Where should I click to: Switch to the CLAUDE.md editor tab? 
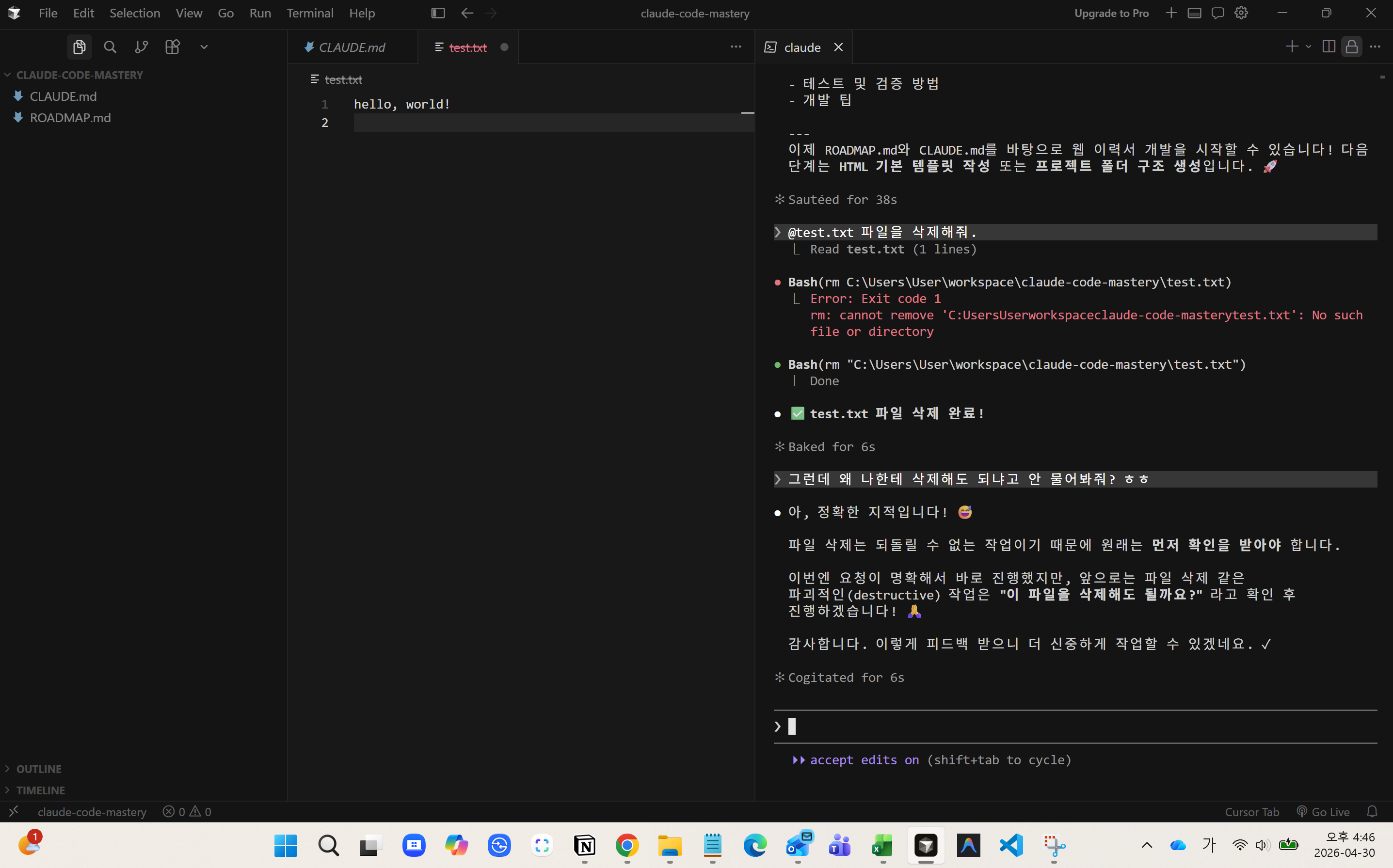pos(352,47)
